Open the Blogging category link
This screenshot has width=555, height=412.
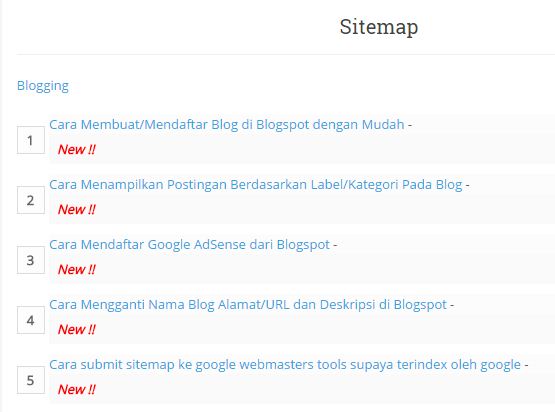tap(43, 86)
